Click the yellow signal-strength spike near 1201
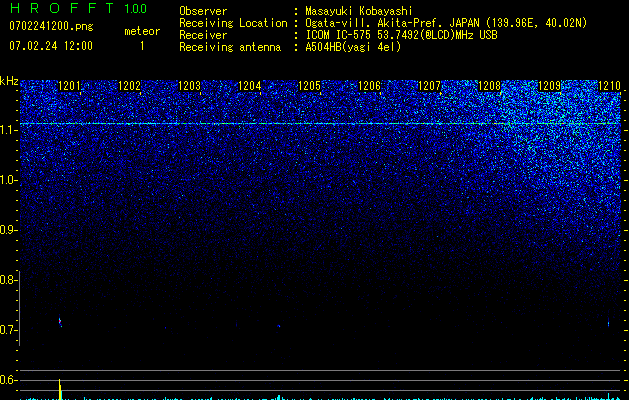629x400 pixels. click(60, 389)
